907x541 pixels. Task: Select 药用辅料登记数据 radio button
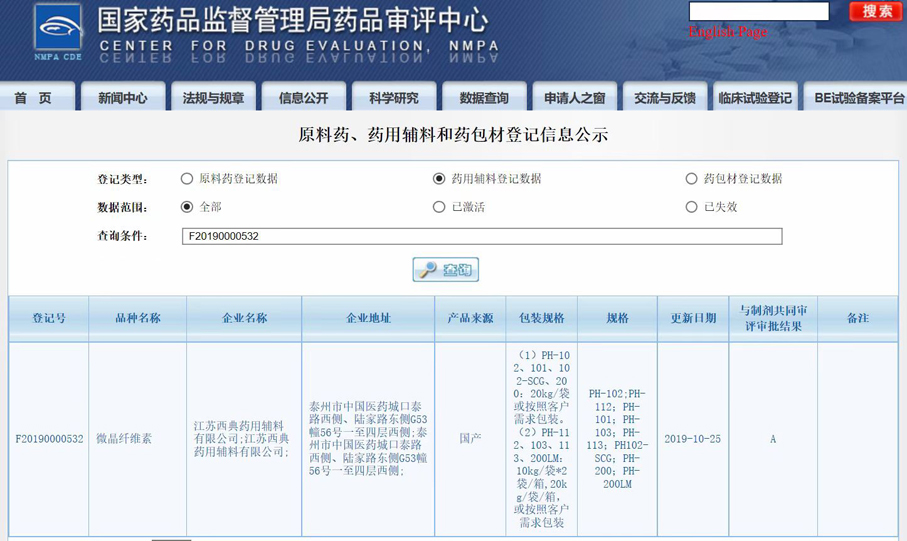tap(439, 179)
